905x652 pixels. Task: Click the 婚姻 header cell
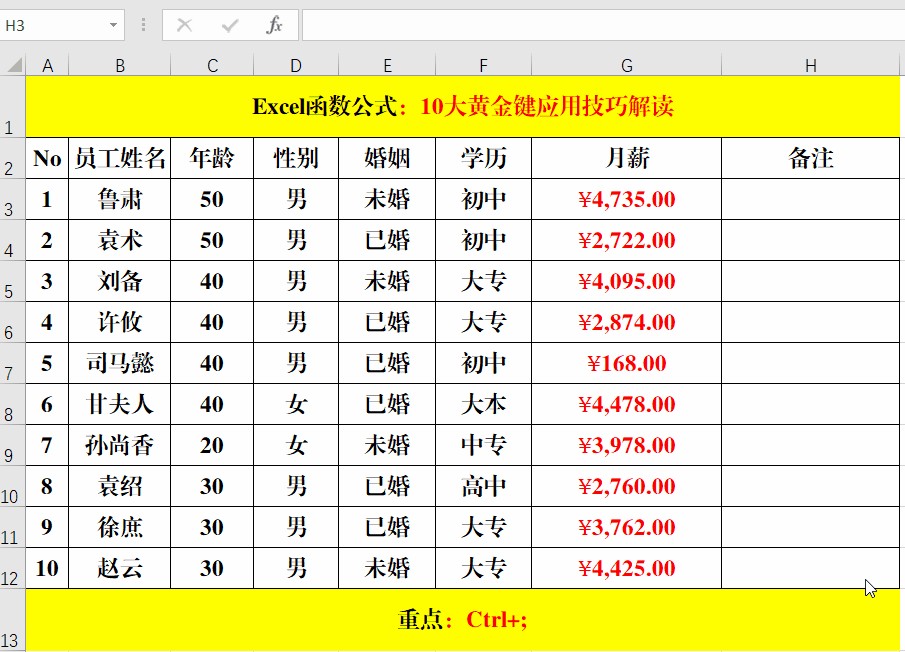(x=387, y=158)
